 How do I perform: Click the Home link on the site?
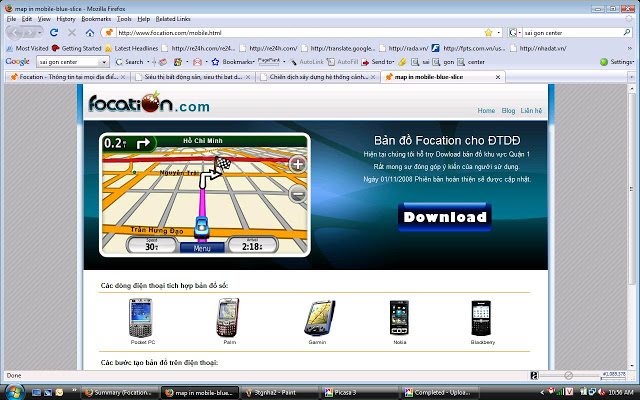(486, 111)
